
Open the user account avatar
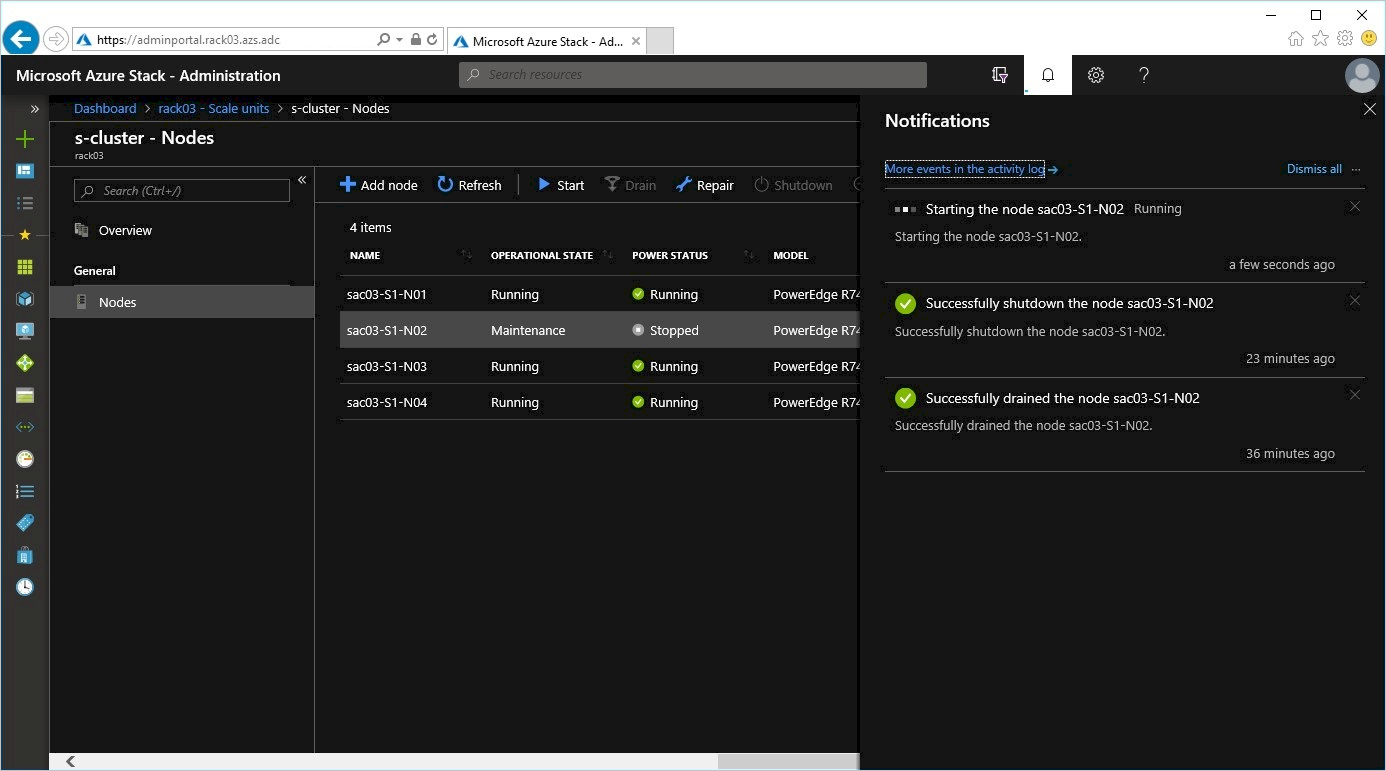tap(1362, 75)
